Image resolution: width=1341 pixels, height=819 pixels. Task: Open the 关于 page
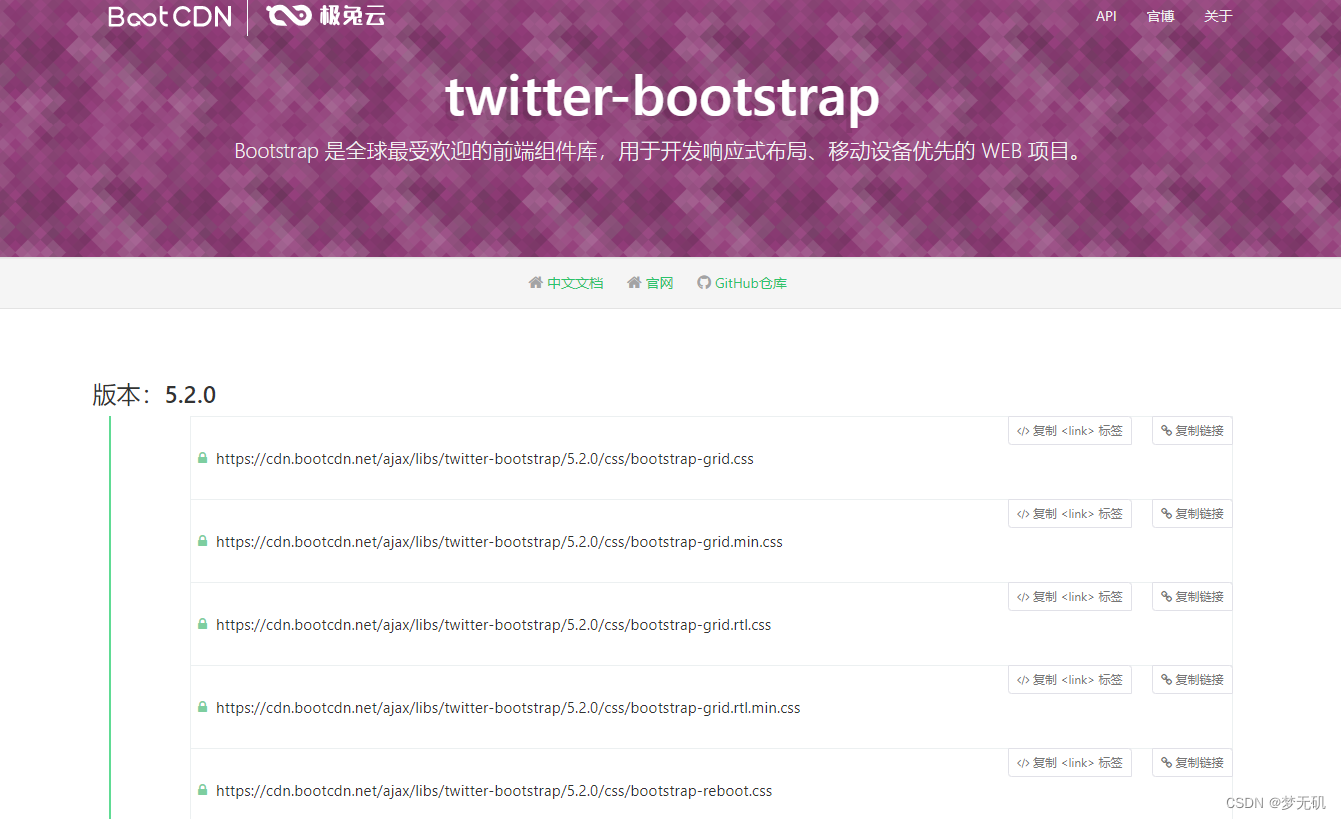(x=1219, y=16)
